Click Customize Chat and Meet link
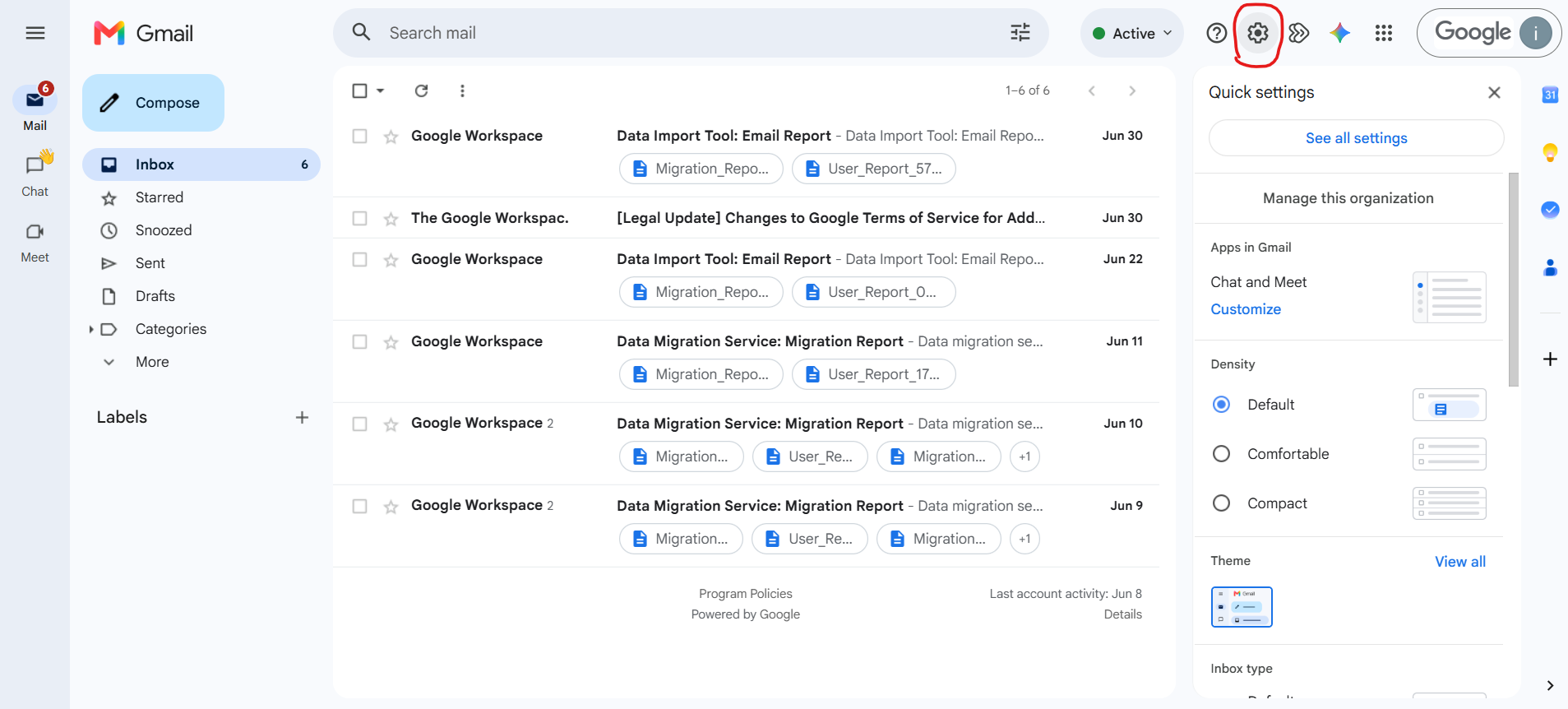Screen dimensions: 1568x709 [x=1246, y=309]
